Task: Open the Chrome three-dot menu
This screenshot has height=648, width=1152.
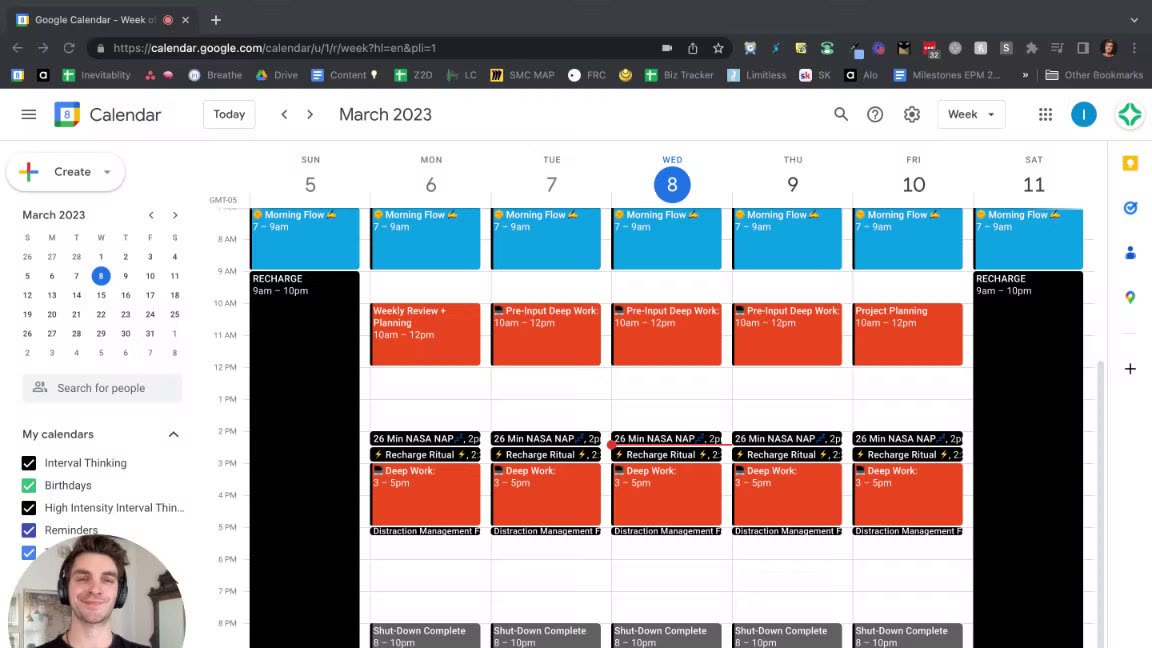Action: click(x=1134, y=48)
